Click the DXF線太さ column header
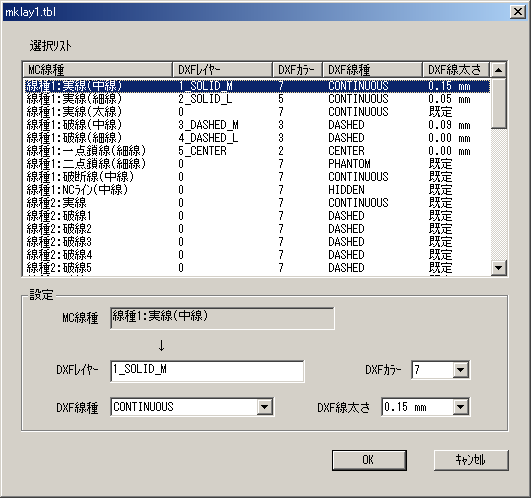Screen dimensions: 531x498 point(456,70)
